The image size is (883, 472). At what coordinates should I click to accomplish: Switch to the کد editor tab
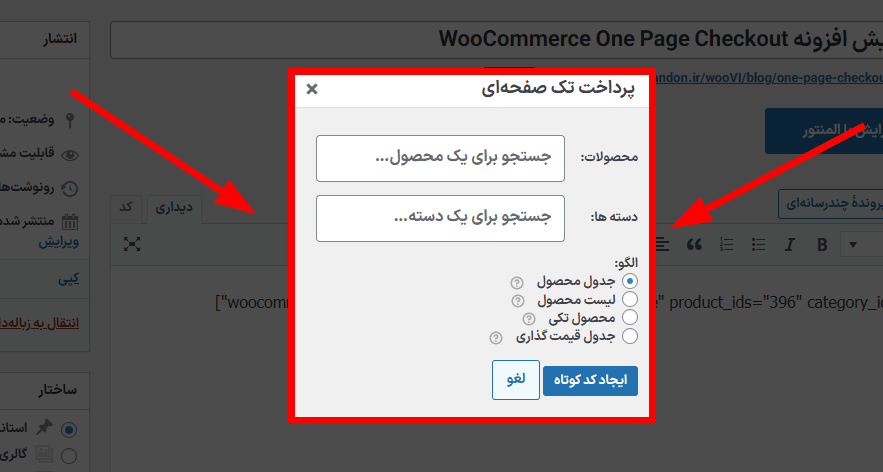point(127,206)
